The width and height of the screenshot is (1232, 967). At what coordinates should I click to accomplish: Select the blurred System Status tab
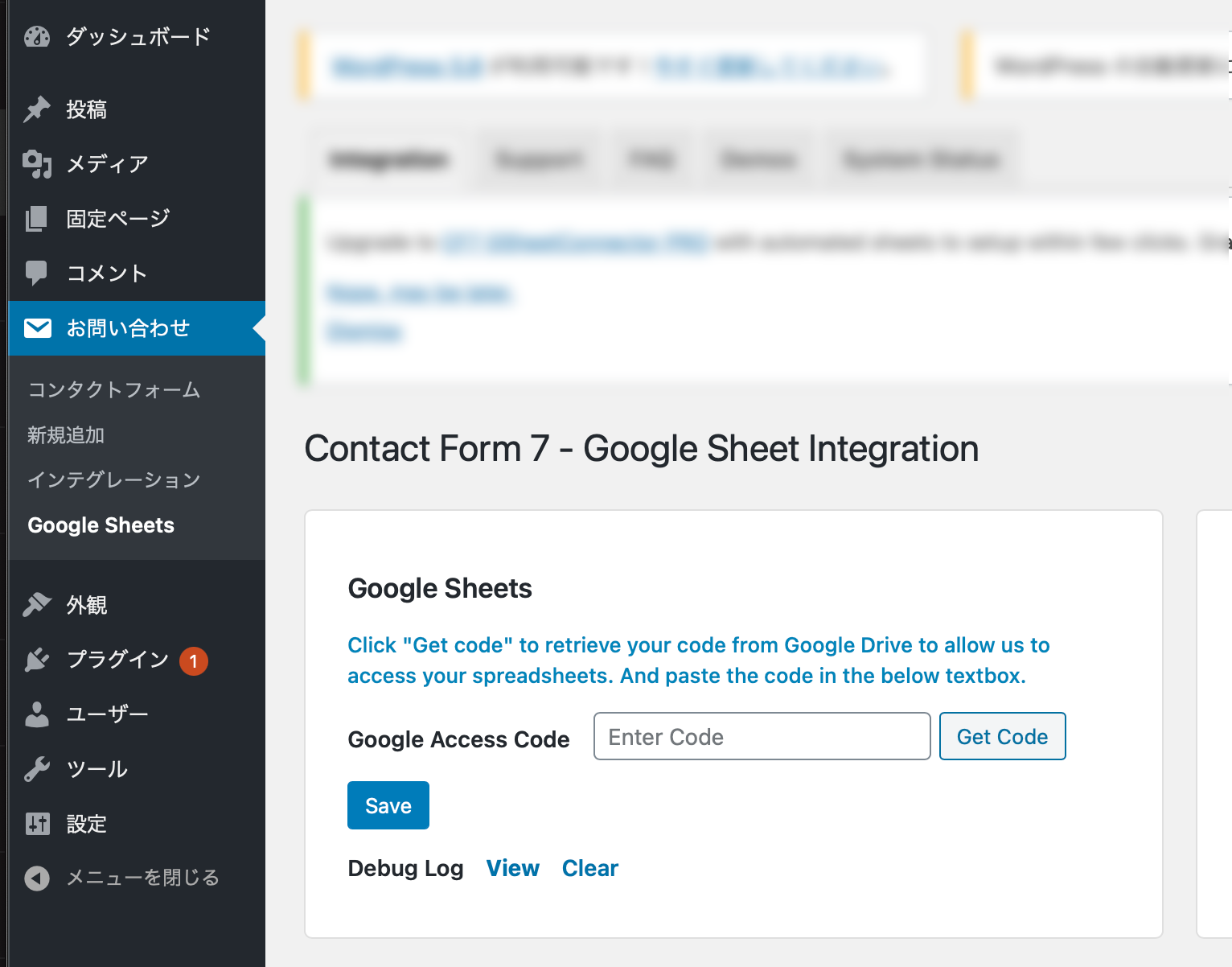coord(922,160)
